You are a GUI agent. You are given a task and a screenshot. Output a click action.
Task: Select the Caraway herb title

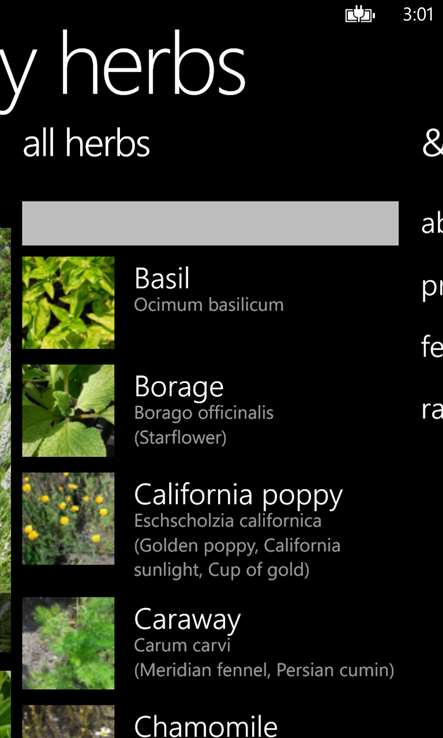[187, 620]
